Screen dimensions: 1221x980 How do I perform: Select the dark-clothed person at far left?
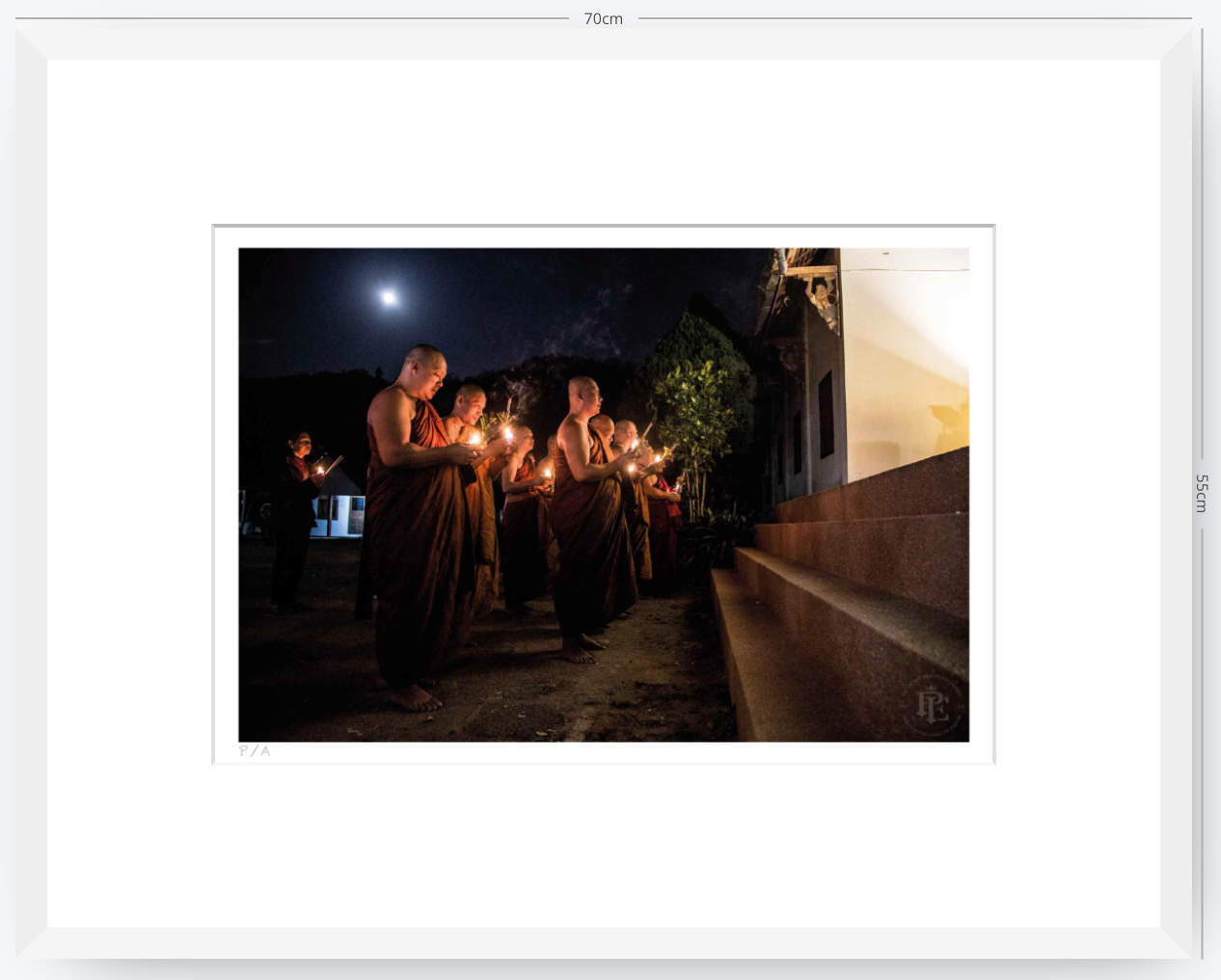[294, 521]
